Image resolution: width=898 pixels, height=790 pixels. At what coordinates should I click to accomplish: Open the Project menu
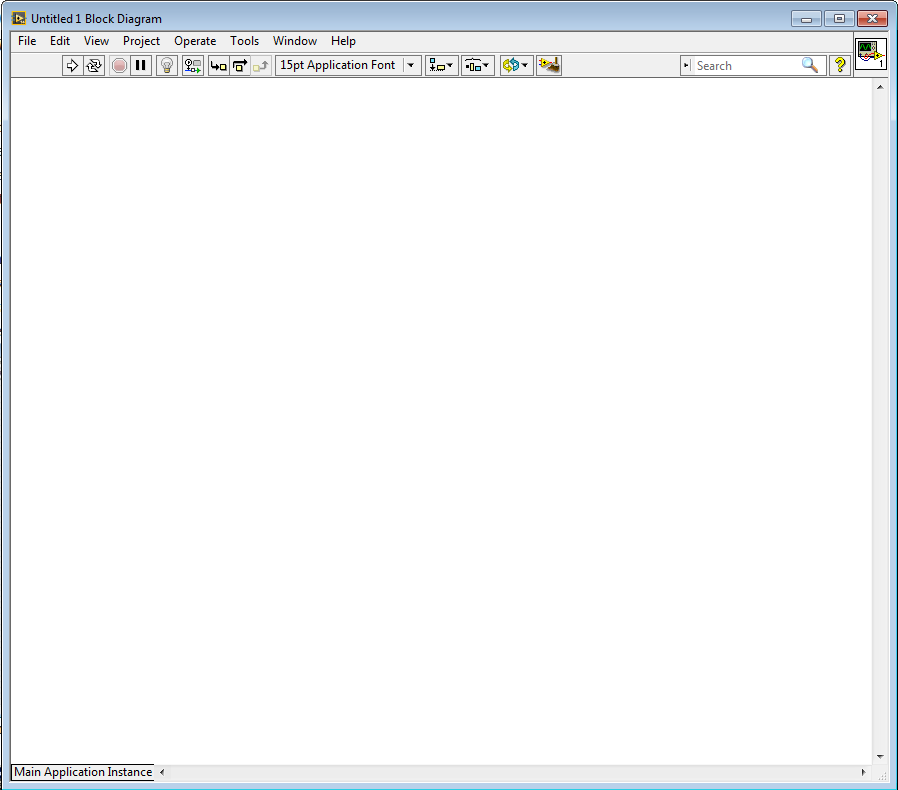[x=141, y=41]
